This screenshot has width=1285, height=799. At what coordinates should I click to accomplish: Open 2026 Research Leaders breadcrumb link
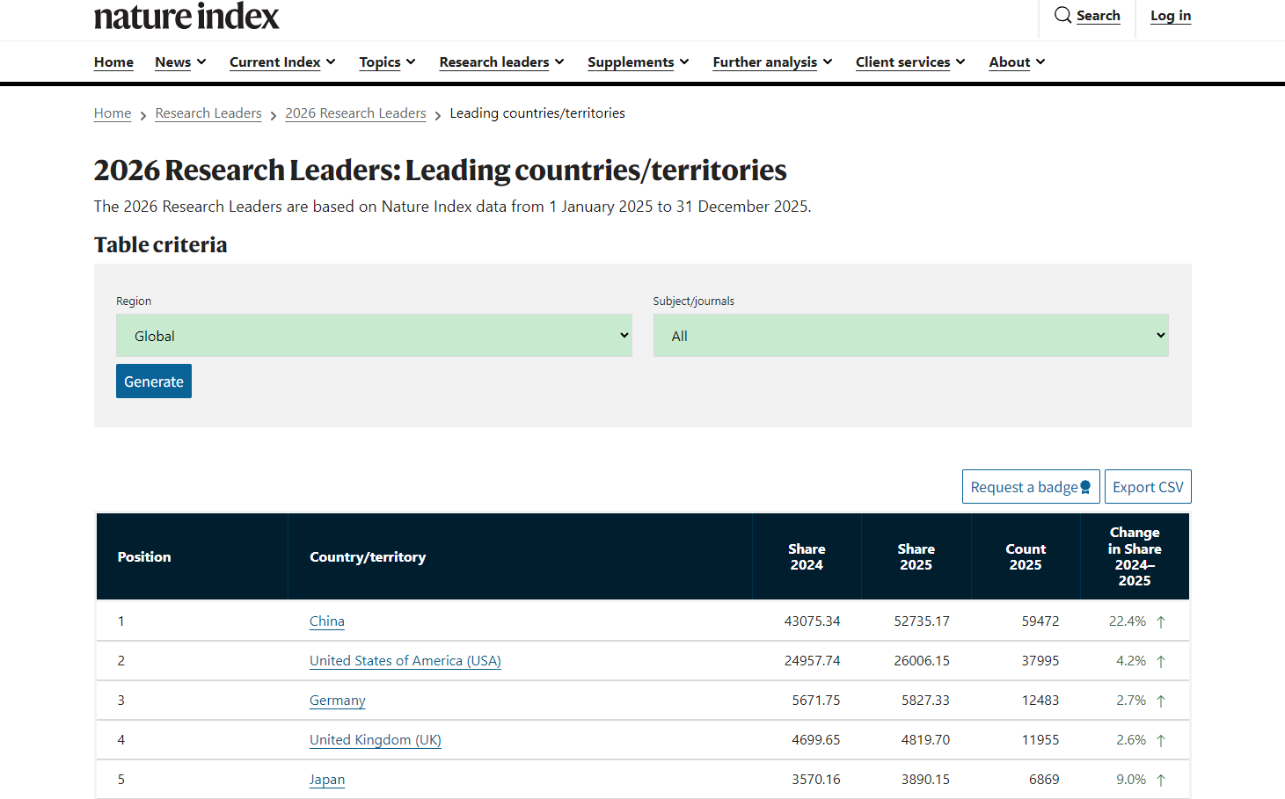(x=356, y=114)
